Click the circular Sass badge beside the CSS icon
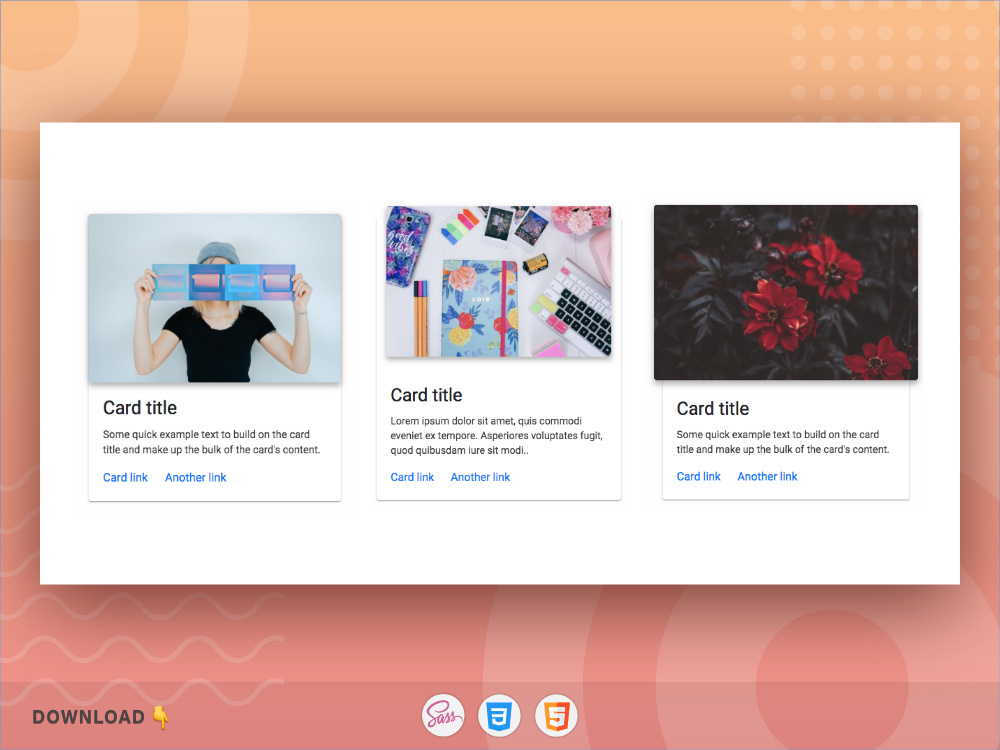This screenshot has height=750, width=1000. (x=443, y=715)
